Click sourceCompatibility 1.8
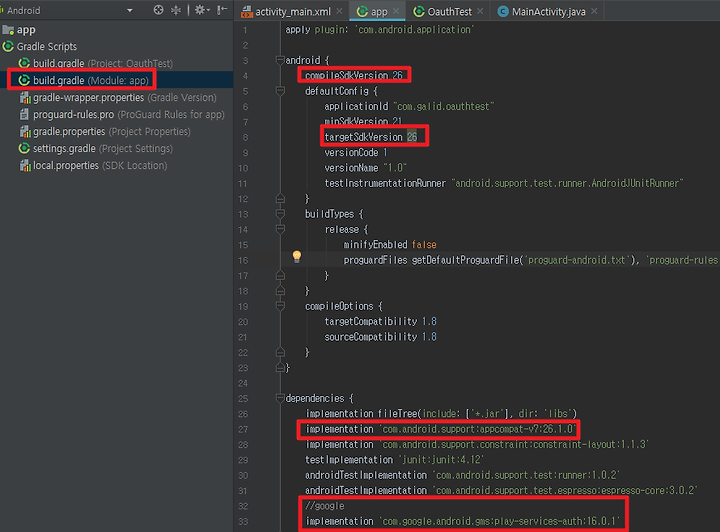The height and width of the screenshot is (532, 720). click(380, 337)
